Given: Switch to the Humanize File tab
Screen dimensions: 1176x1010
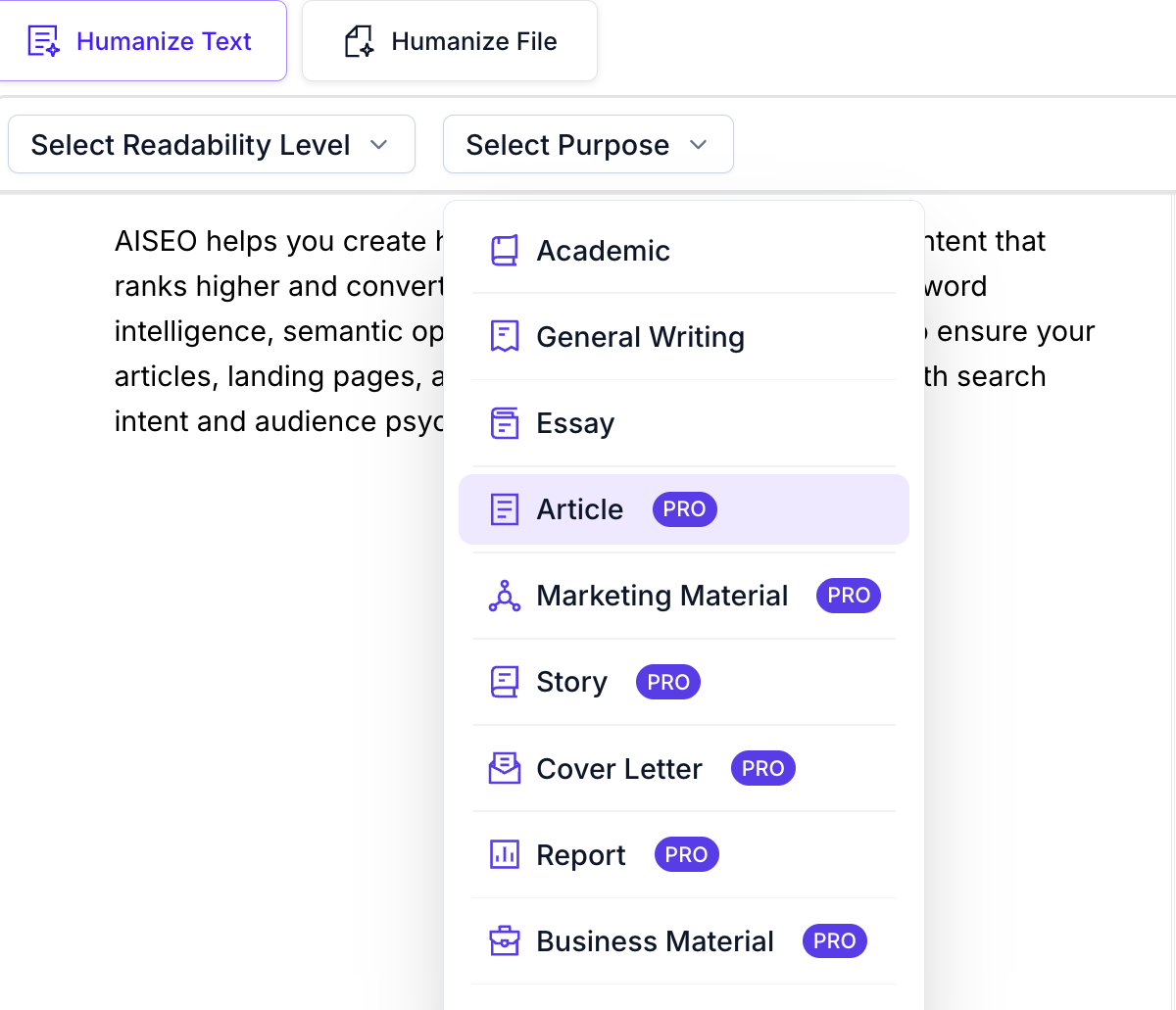Looking at the screenshot, I should point(450,41).
